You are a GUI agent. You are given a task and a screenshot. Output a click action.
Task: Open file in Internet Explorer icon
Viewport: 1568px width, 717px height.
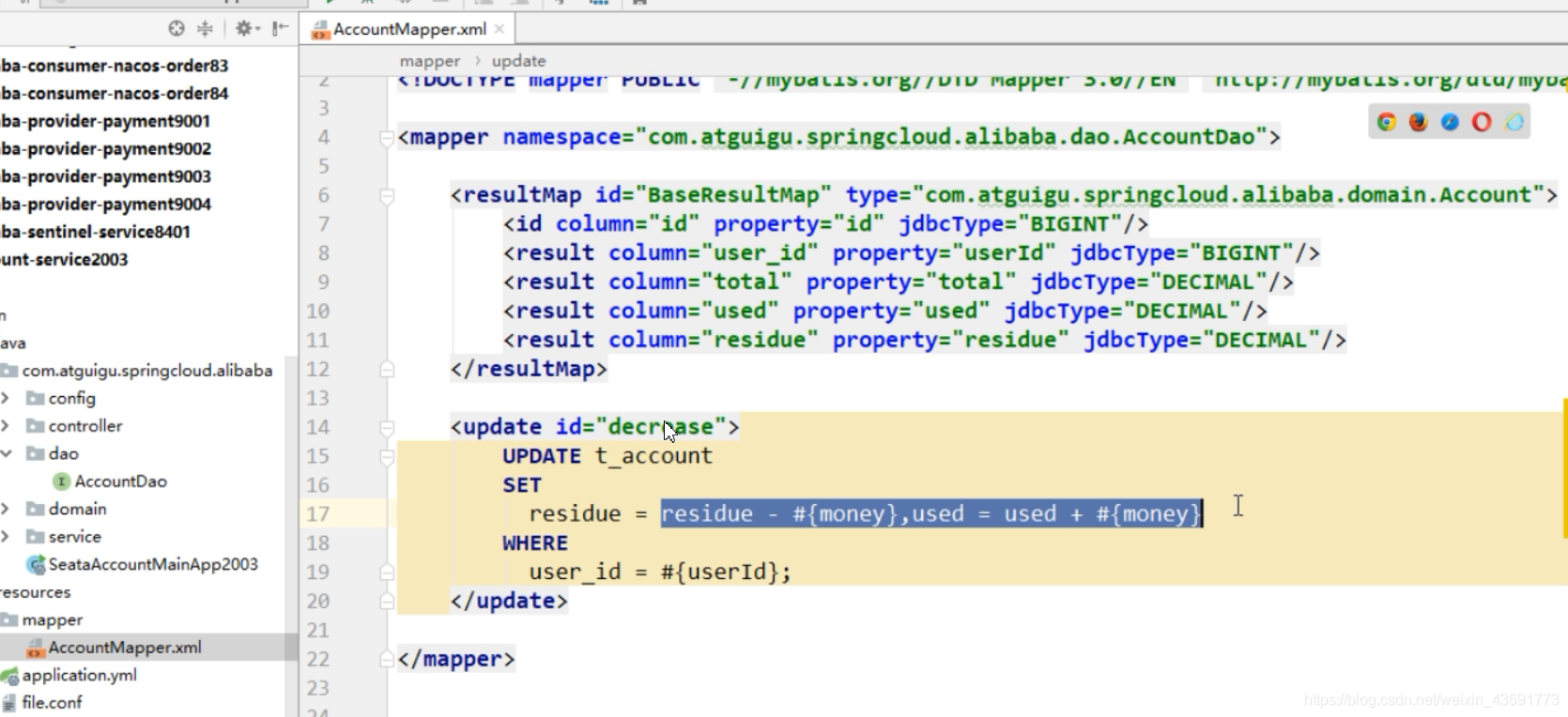click(x=1514, y=122)
